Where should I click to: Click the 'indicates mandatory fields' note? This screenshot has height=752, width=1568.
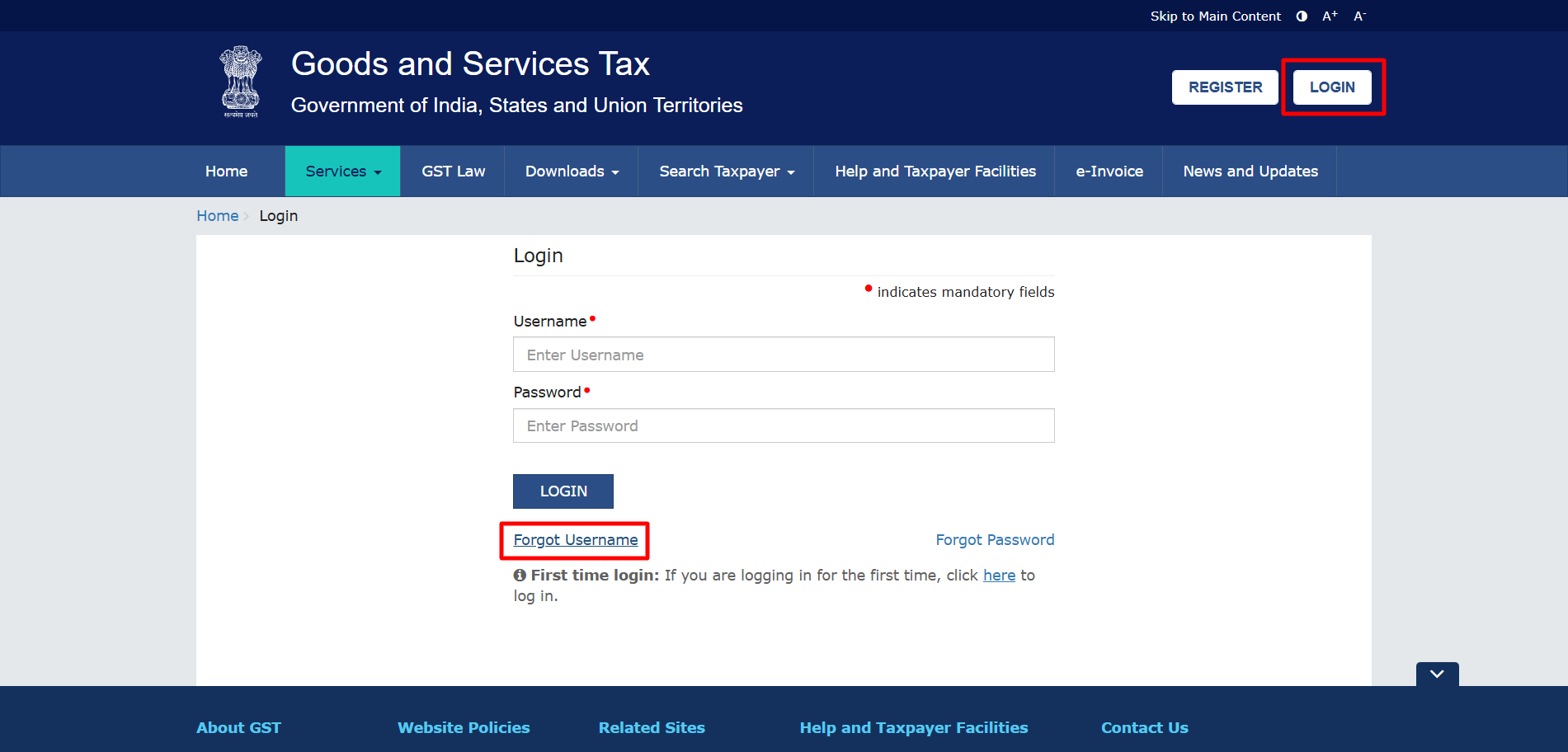click(x=966, y=292)
